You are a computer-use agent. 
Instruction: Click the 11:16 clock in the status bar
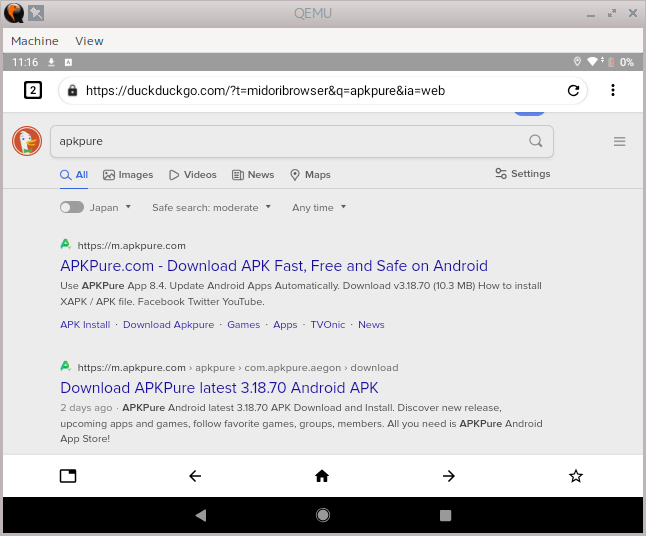pos(25,62)
